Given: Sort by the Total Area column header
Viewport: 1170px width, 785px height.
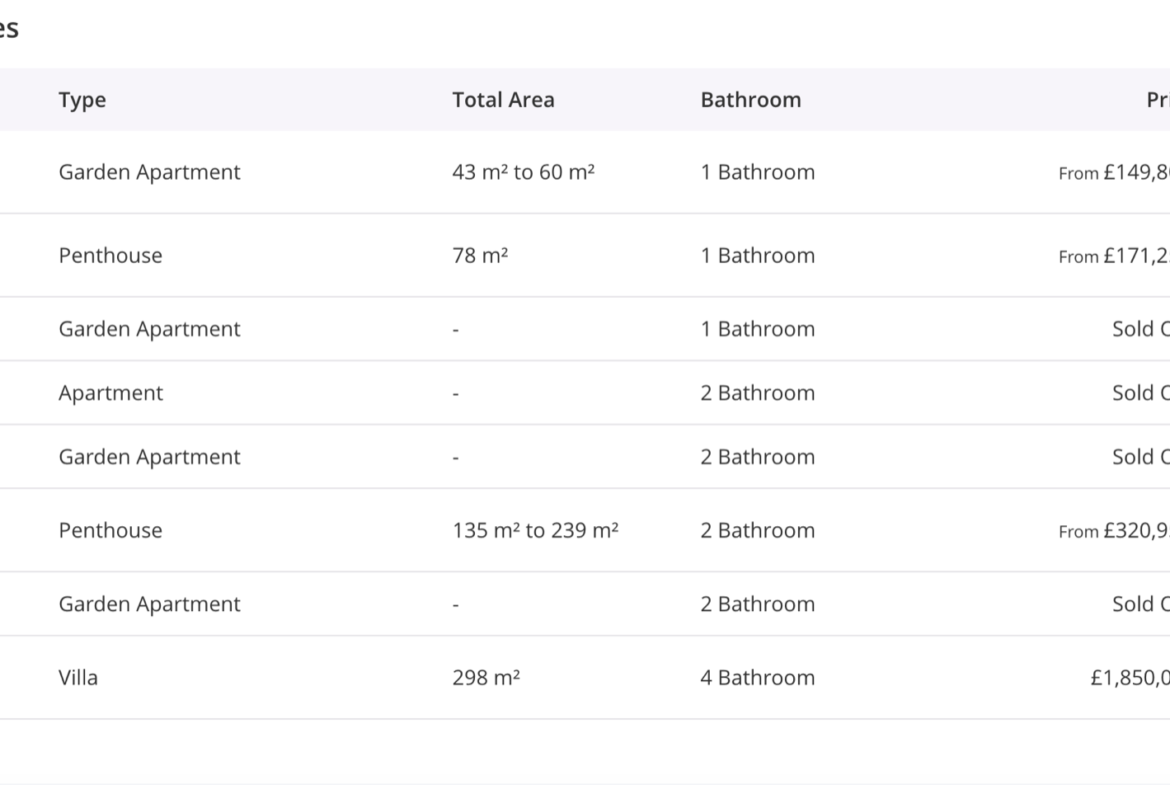Looking at the screenshot, I should 503,100.
